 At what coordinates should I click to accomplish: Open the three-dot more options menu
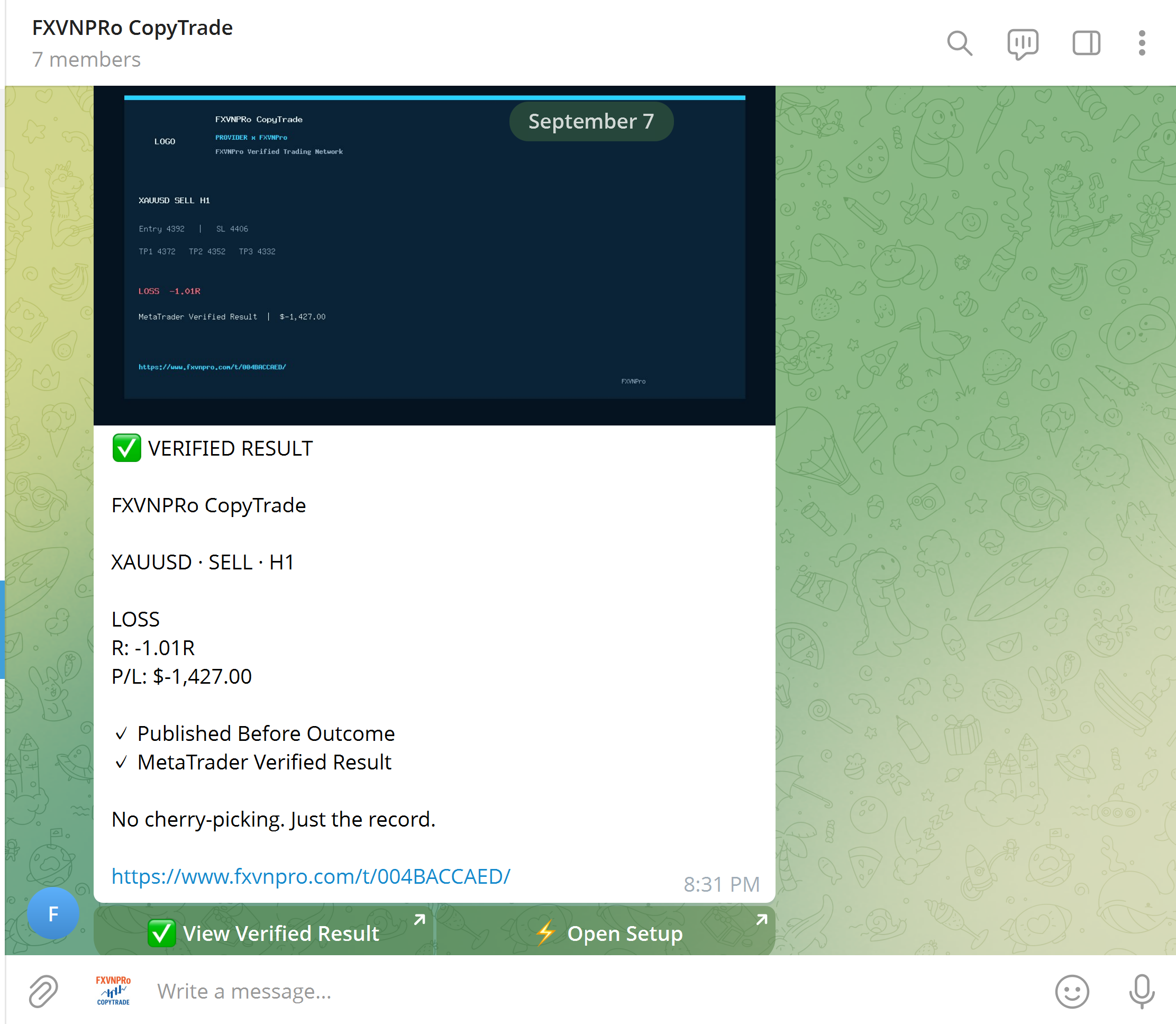coord(1142,43)
